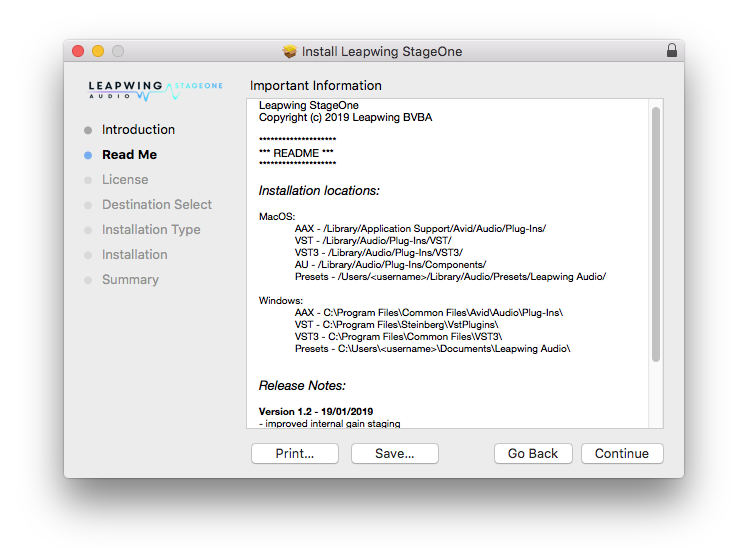Click the lock icon in title bar
Screen dimensions: 740x548
672,51
